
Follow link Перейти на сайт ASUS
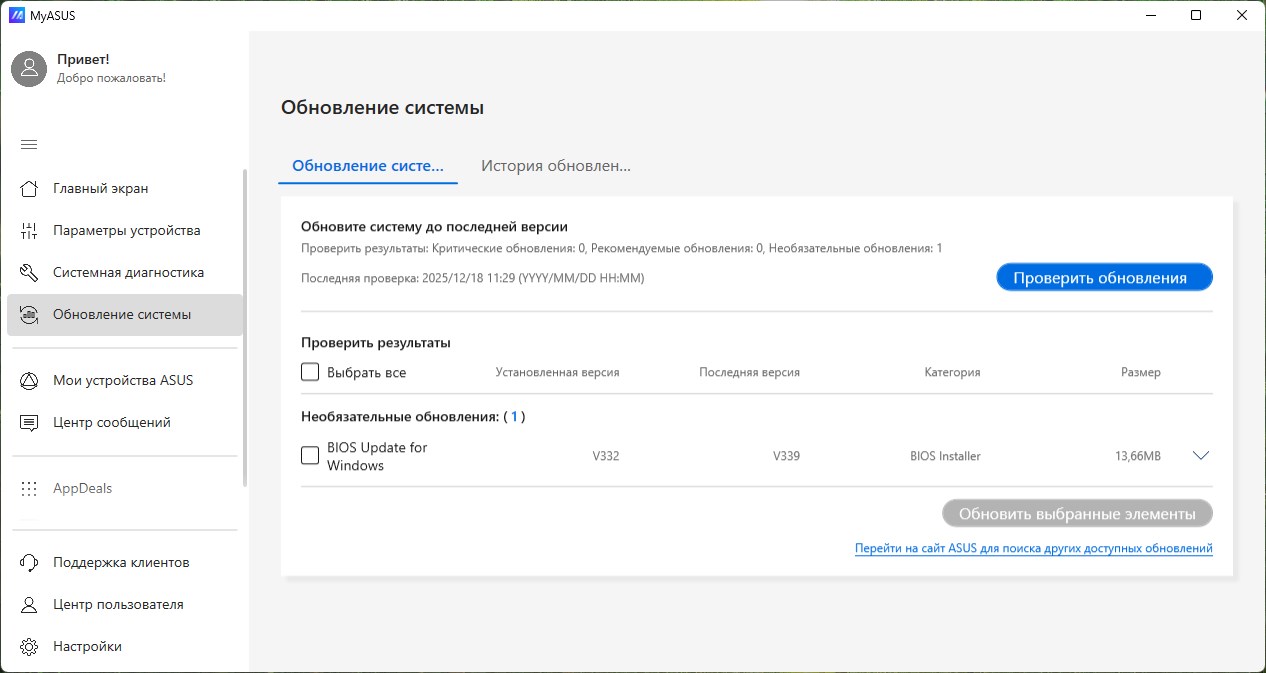click(1033, 548)
